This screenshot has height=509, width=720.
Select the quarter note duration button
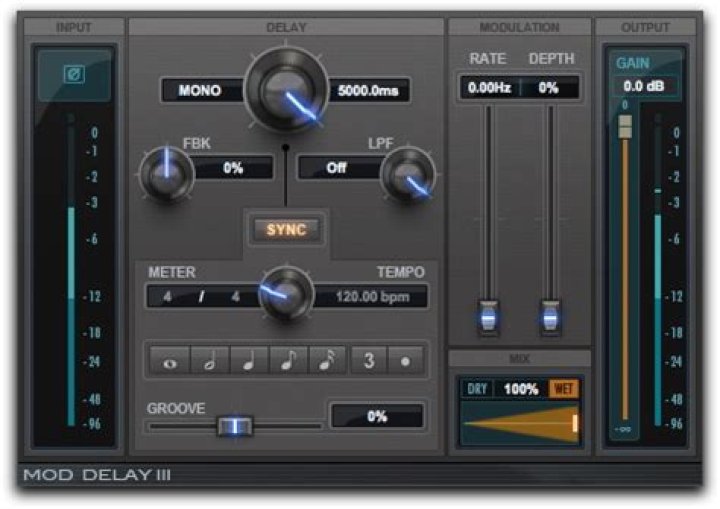click(x=249, y=362)
